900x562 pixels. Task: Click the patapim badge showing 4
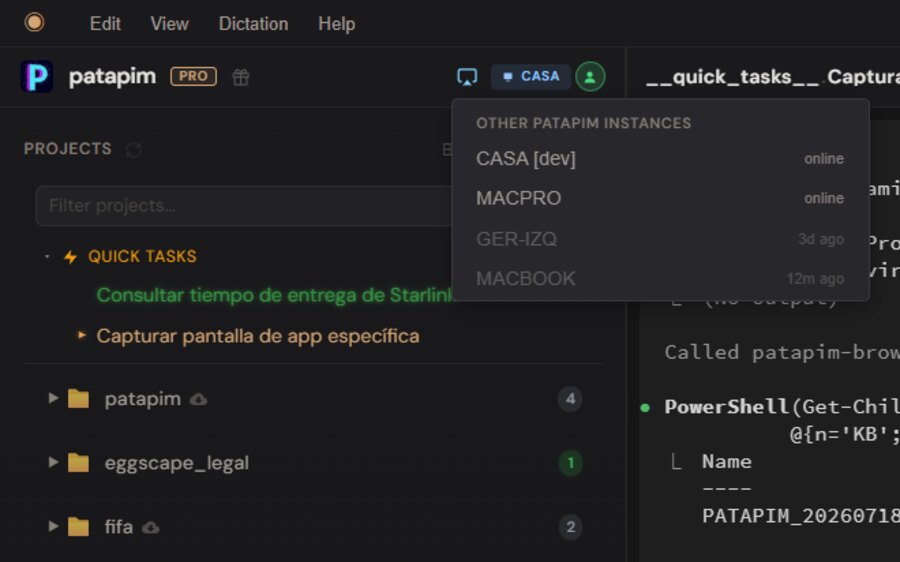click(x=570, y=399)
